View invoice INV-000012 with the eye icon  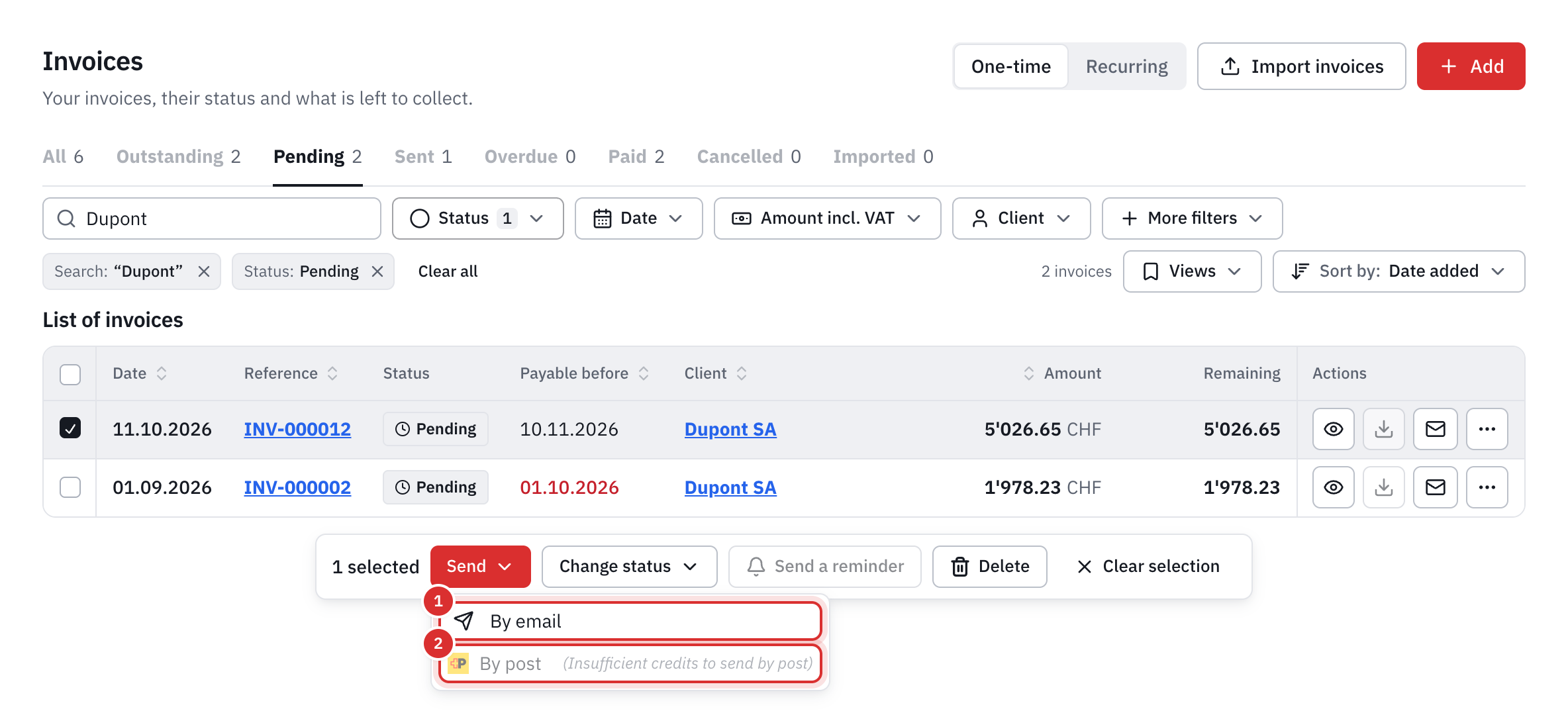pos(1333,429)
